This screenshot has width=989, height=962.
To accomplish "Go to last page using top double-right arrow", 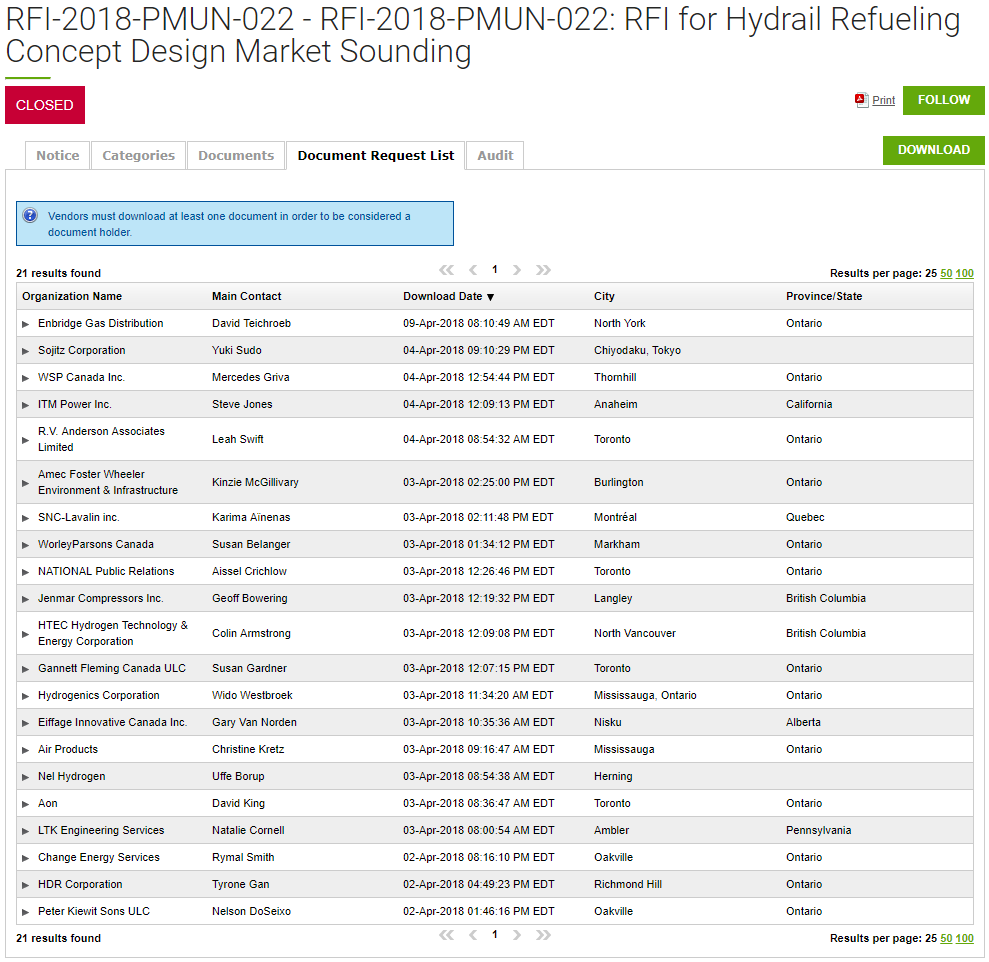I will (543, 270).
